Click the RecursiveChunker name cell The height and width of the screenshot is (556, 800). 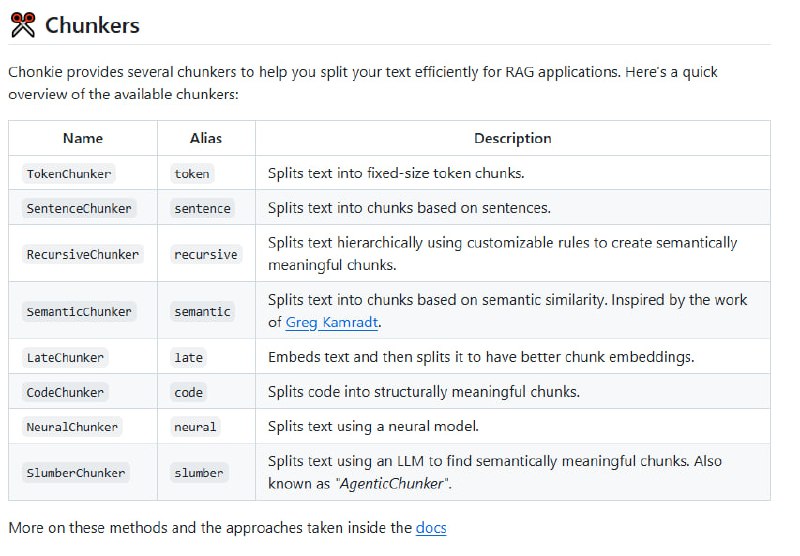point(82,254)
